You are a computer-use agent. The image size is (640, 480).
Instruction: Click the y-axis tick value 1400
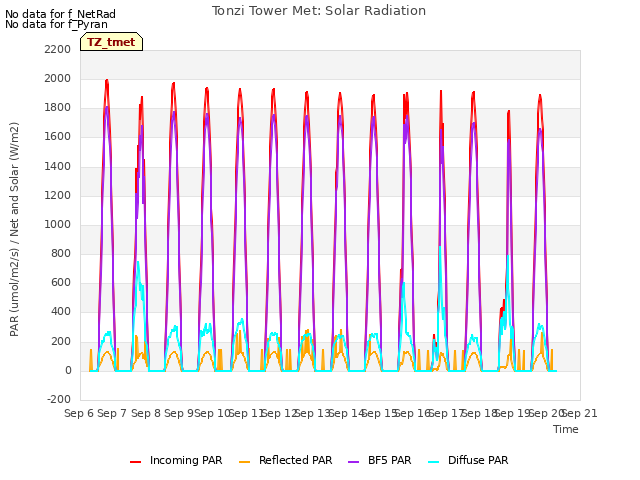click(58, 166)
